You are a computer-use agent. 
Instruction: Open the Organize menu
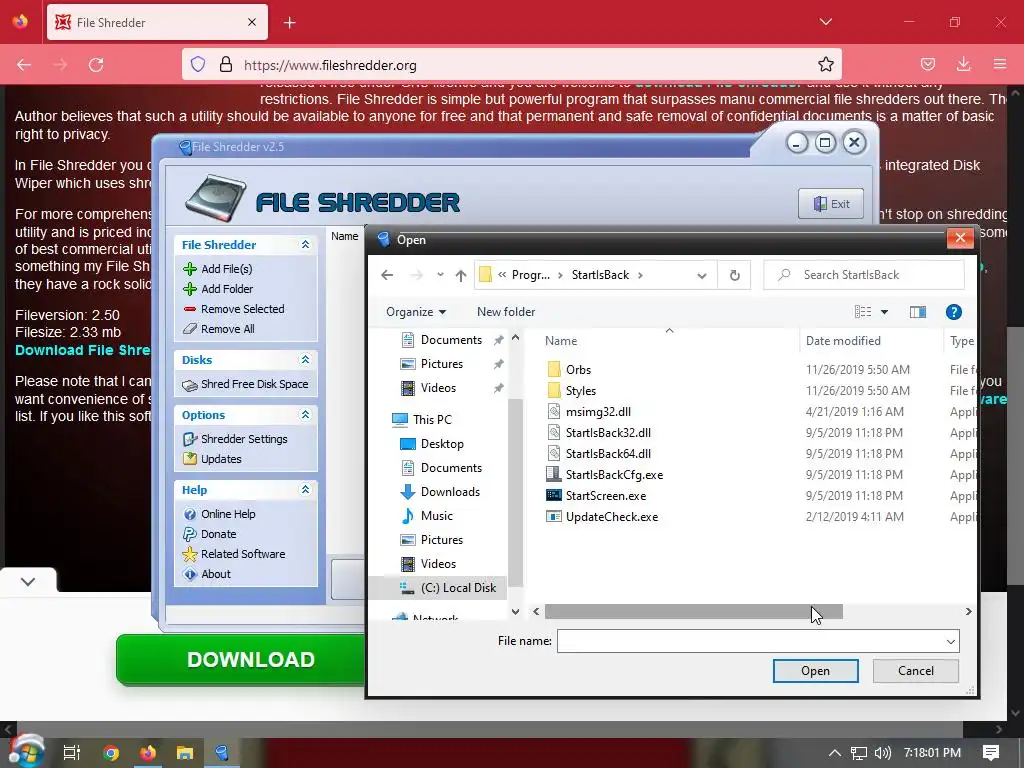[416, 312]
